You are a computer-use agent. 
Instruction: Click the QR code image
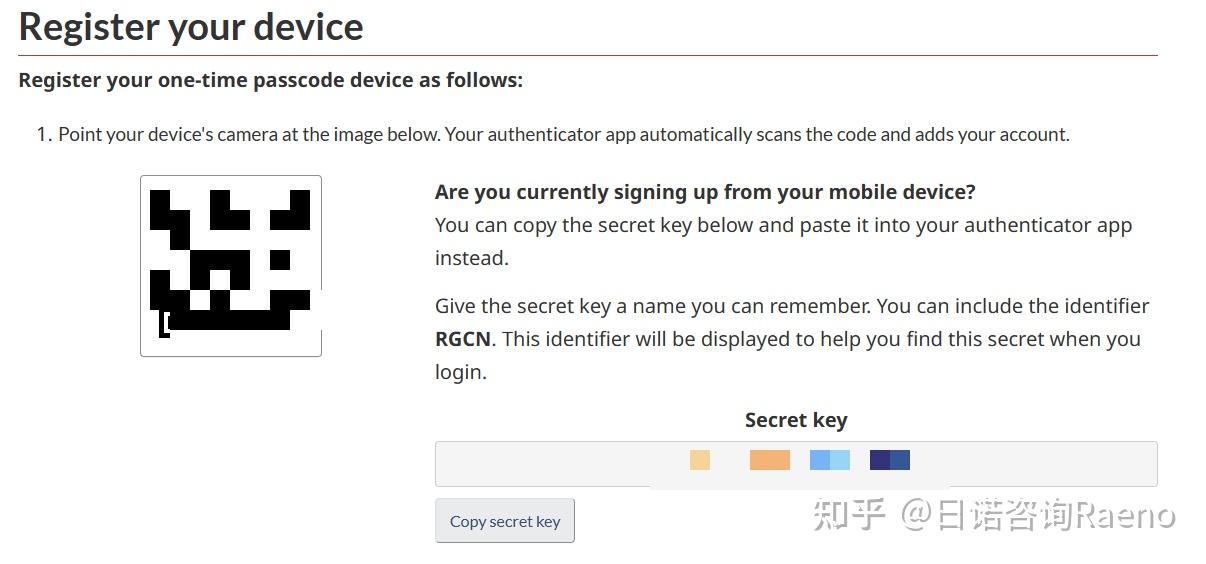tap(230, 266)
